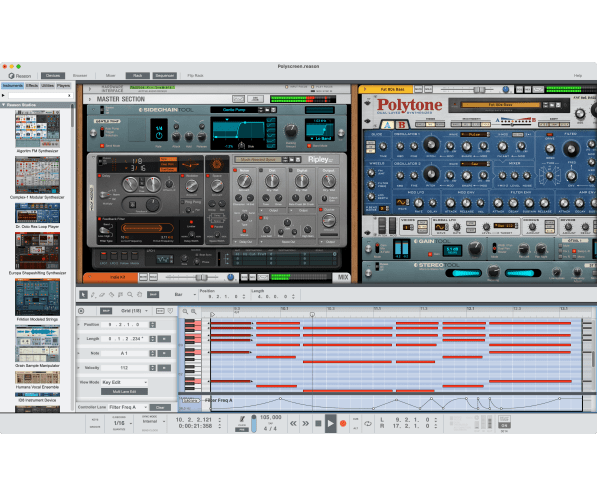
Task: Open the Help menu at top right
Action: 578,76
